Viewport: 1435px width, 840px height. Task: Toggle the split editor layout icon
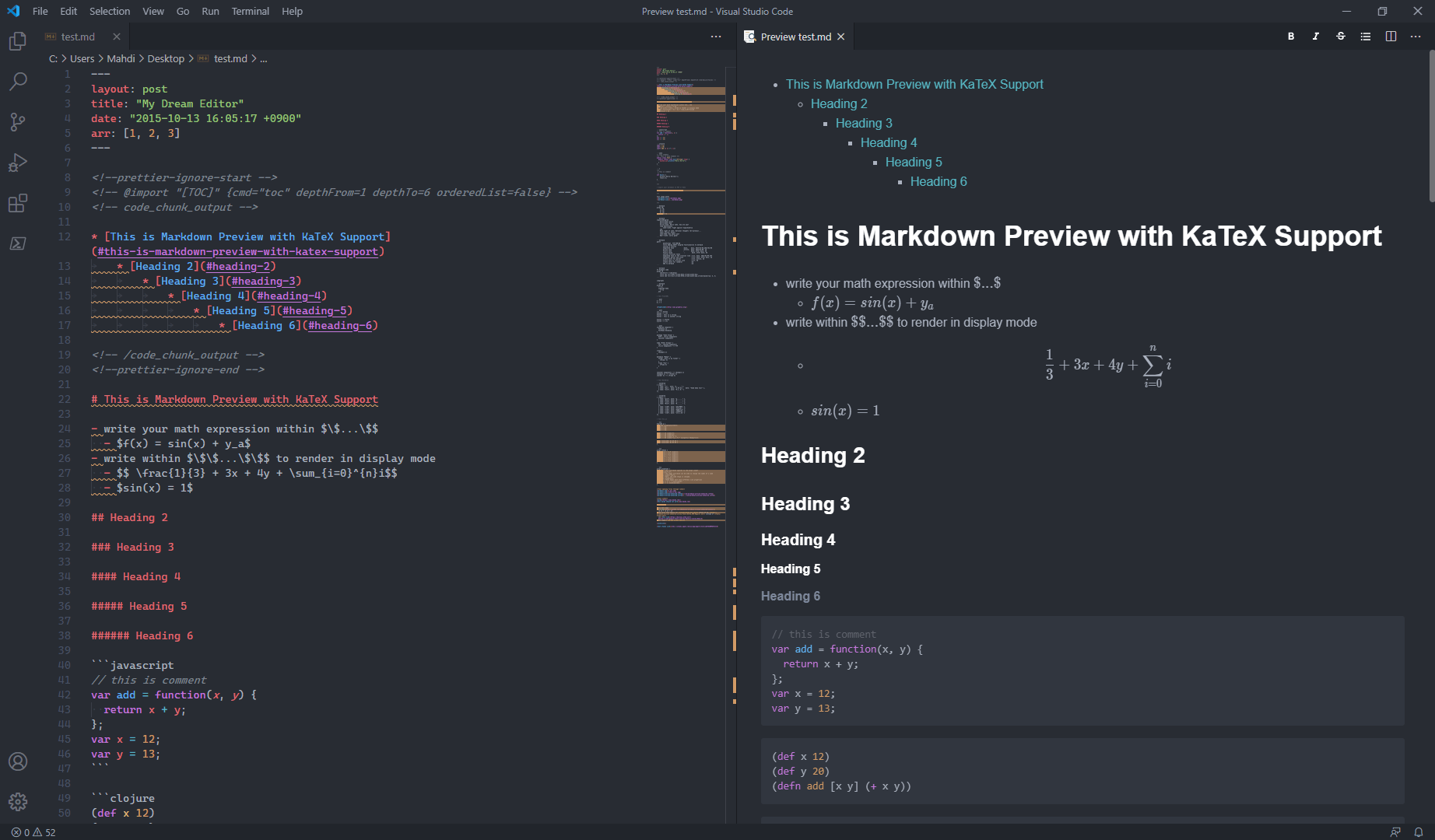point(1391,36)
